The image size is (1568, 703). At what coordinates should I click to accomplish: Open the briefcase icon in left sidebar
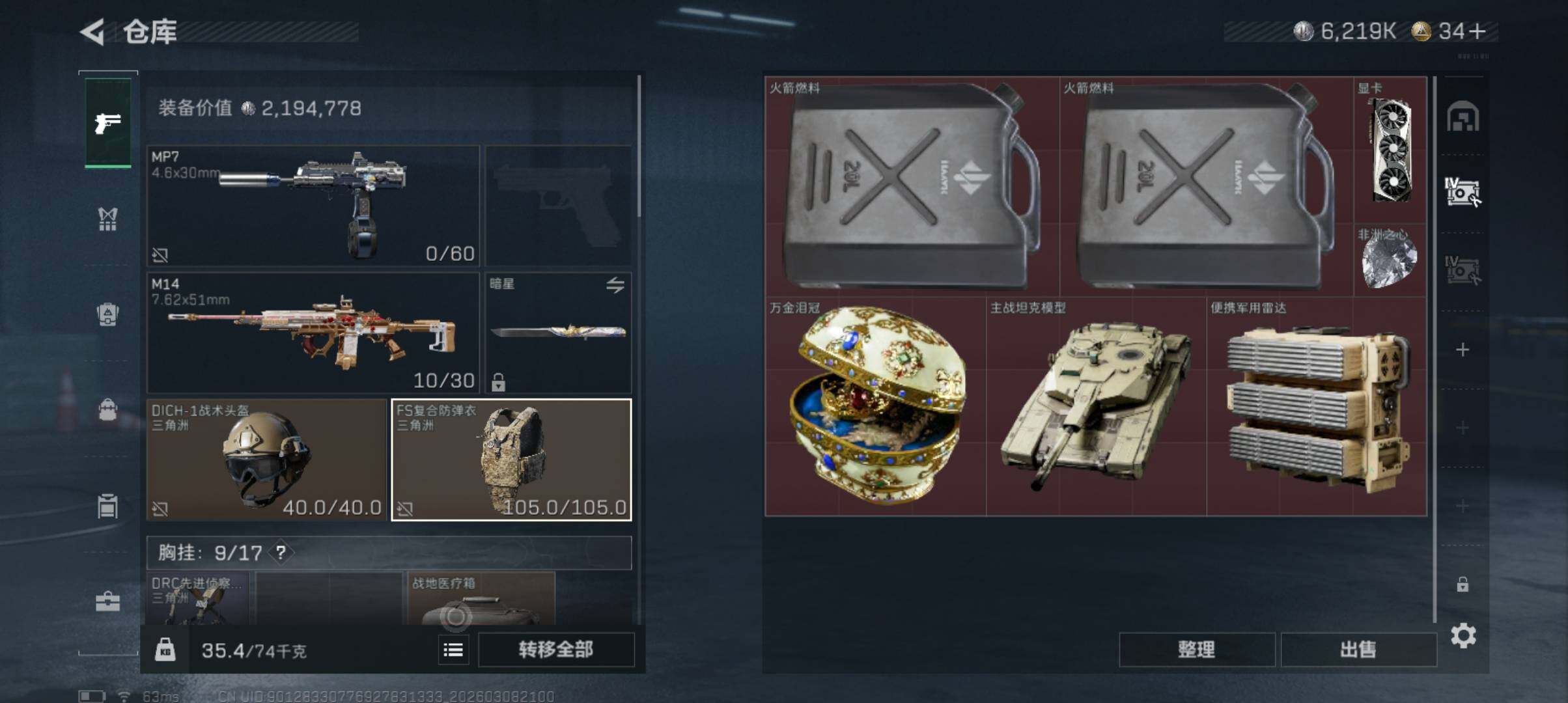pos(107,601)
